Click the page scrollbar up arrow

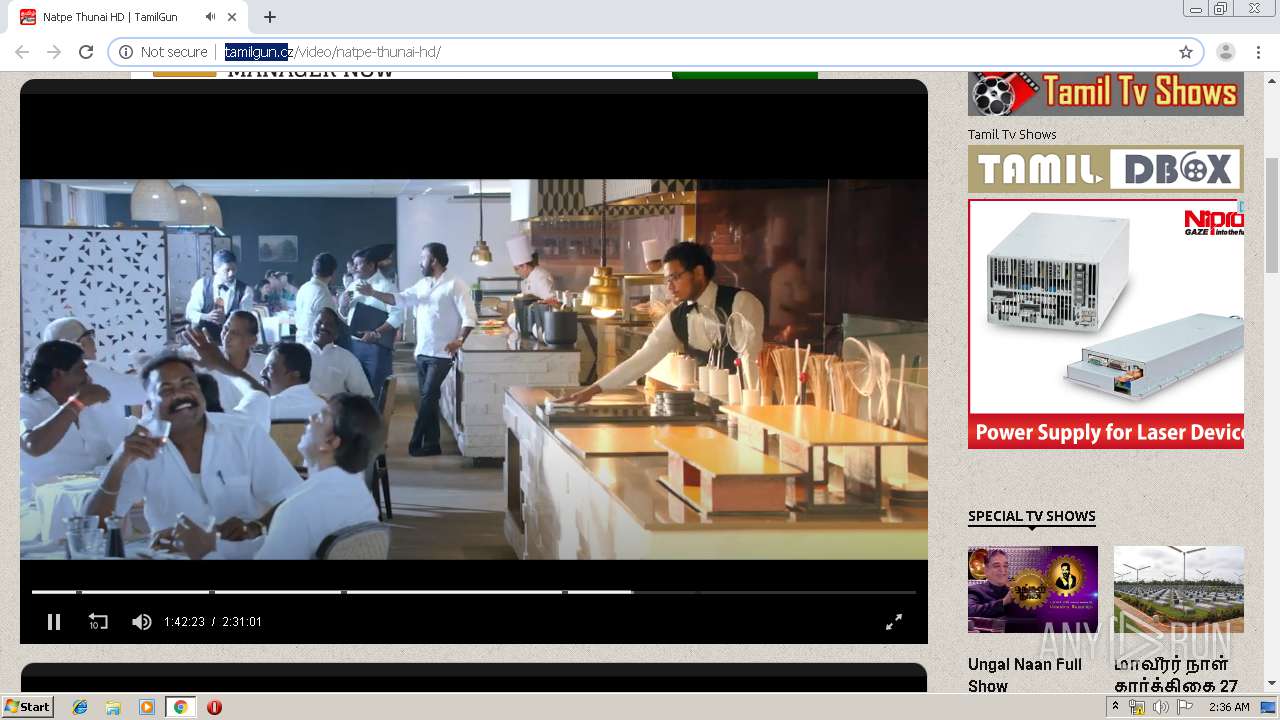pos(1272,80)
